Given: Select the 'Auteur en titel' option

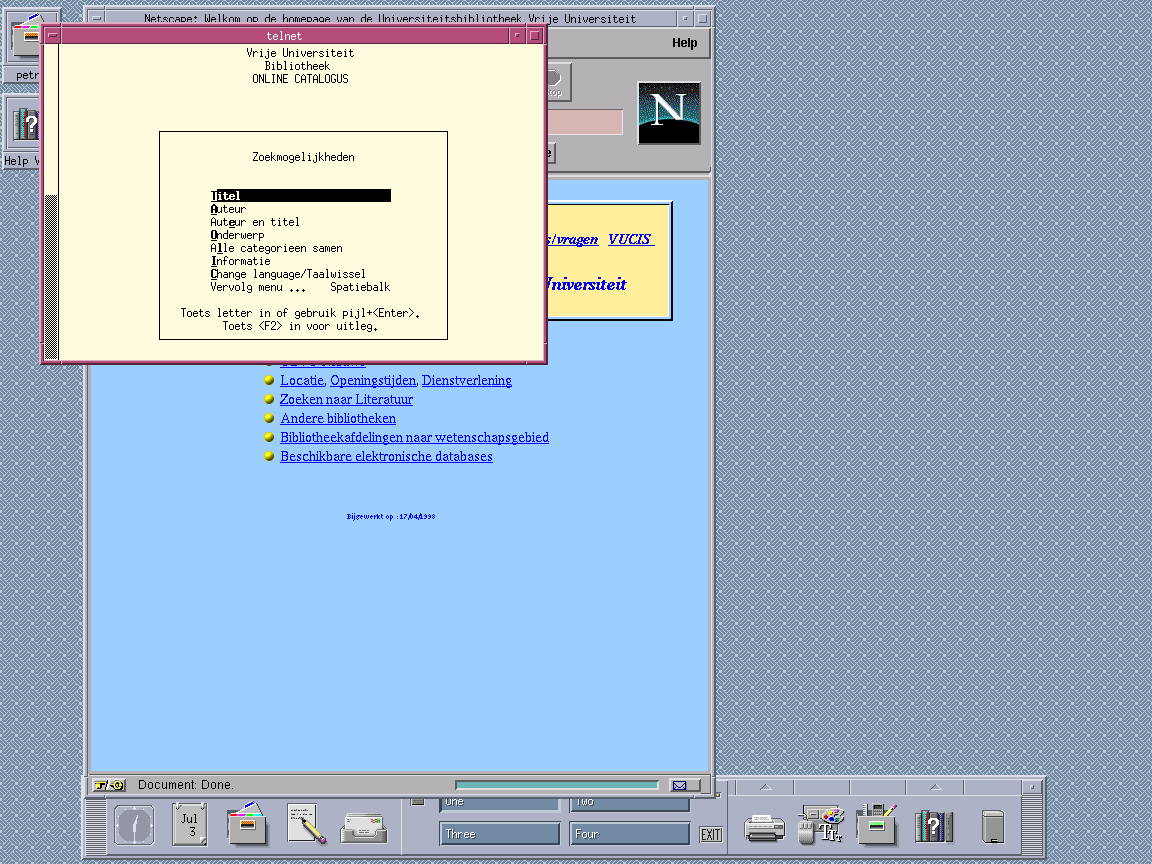Looking at the screenshot, I should [255, 222].
